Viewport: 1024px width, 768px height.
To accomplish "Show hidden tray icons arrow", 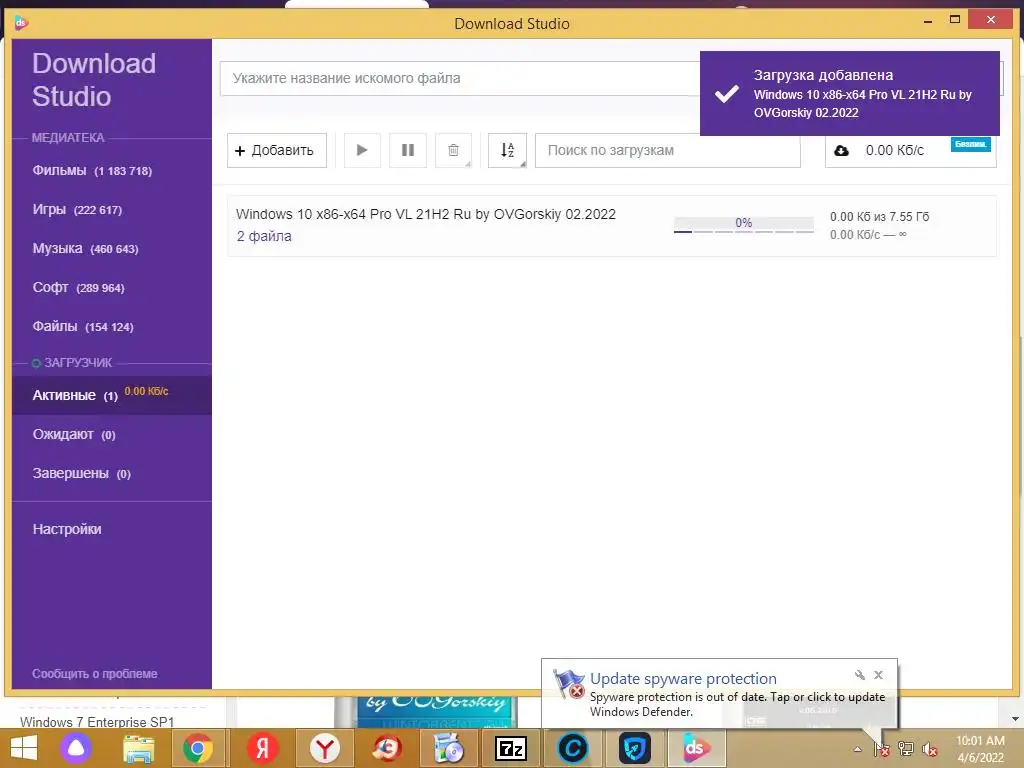I will tap(857, 750).
